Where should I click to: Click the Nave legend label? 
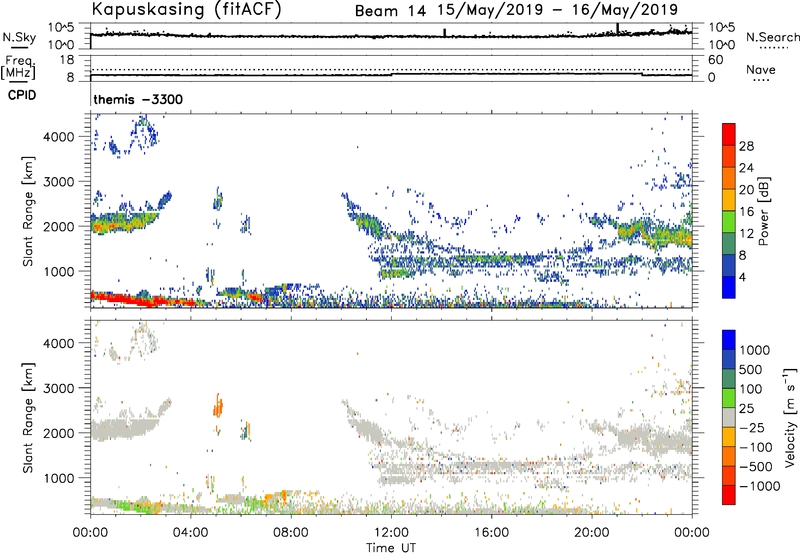tap(761, 69)
